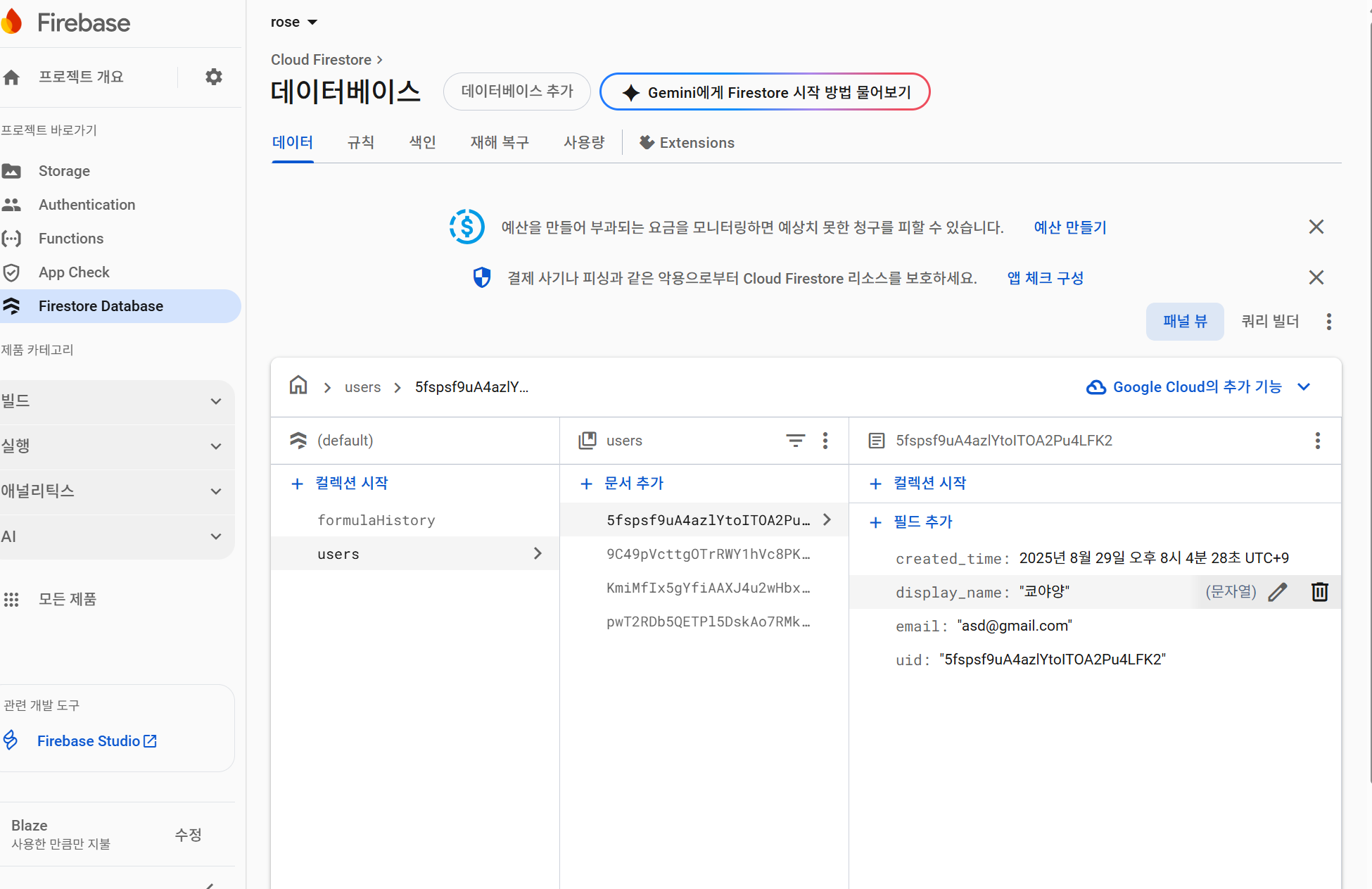Click the Authentication people icon
The height and width of the screenshot is (889, 1372).
point(12,205)
